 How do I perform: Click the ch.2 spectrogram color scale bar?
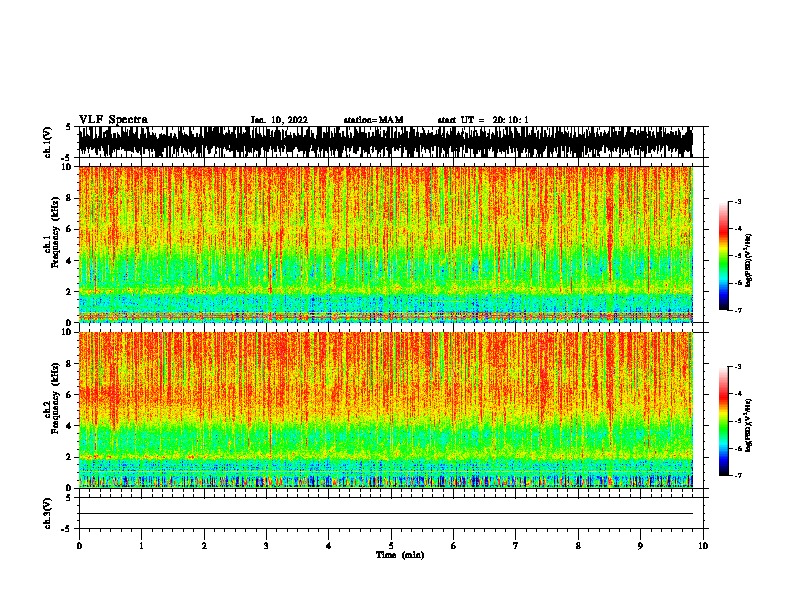[x=724, y=421]
